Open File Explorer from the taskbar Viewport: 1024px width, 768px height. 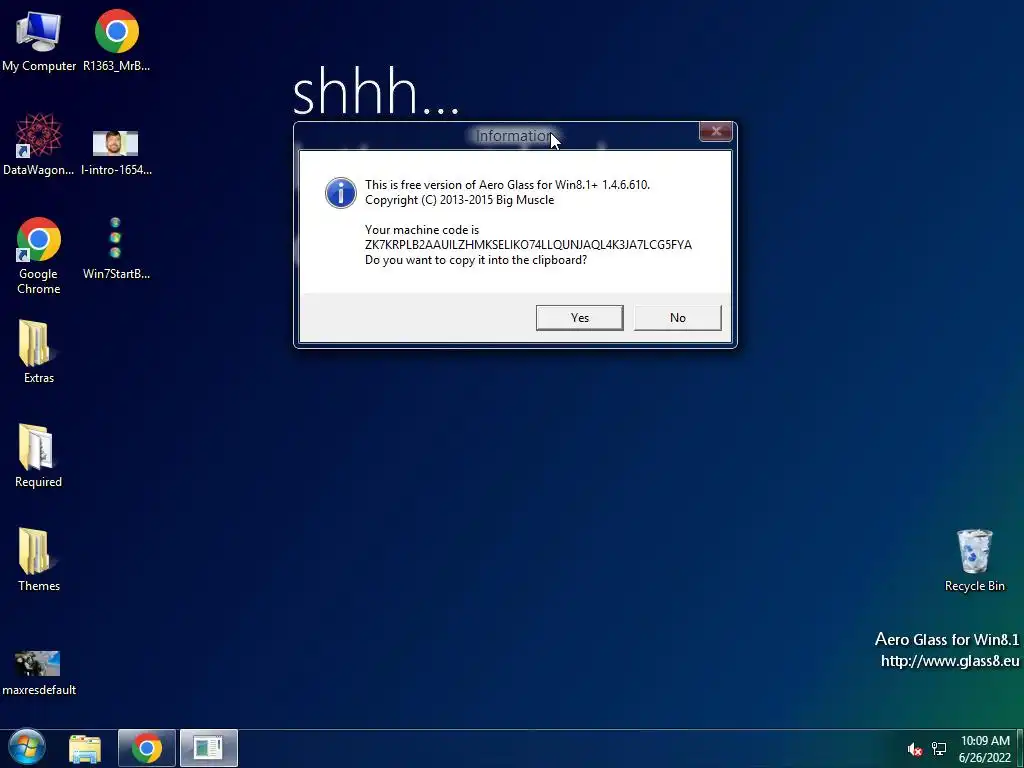point(85,749)
